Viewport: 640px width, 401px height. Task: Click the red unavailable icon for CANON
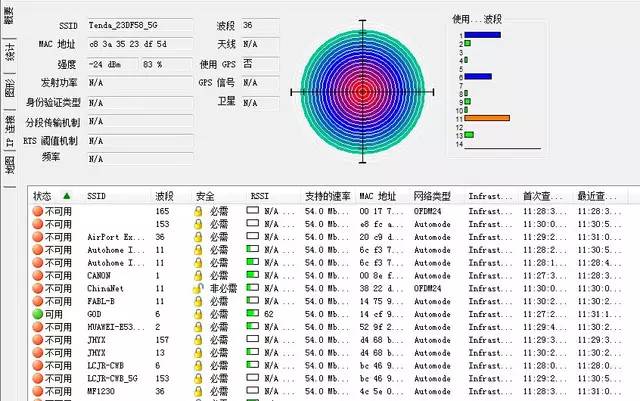point(37,275)
